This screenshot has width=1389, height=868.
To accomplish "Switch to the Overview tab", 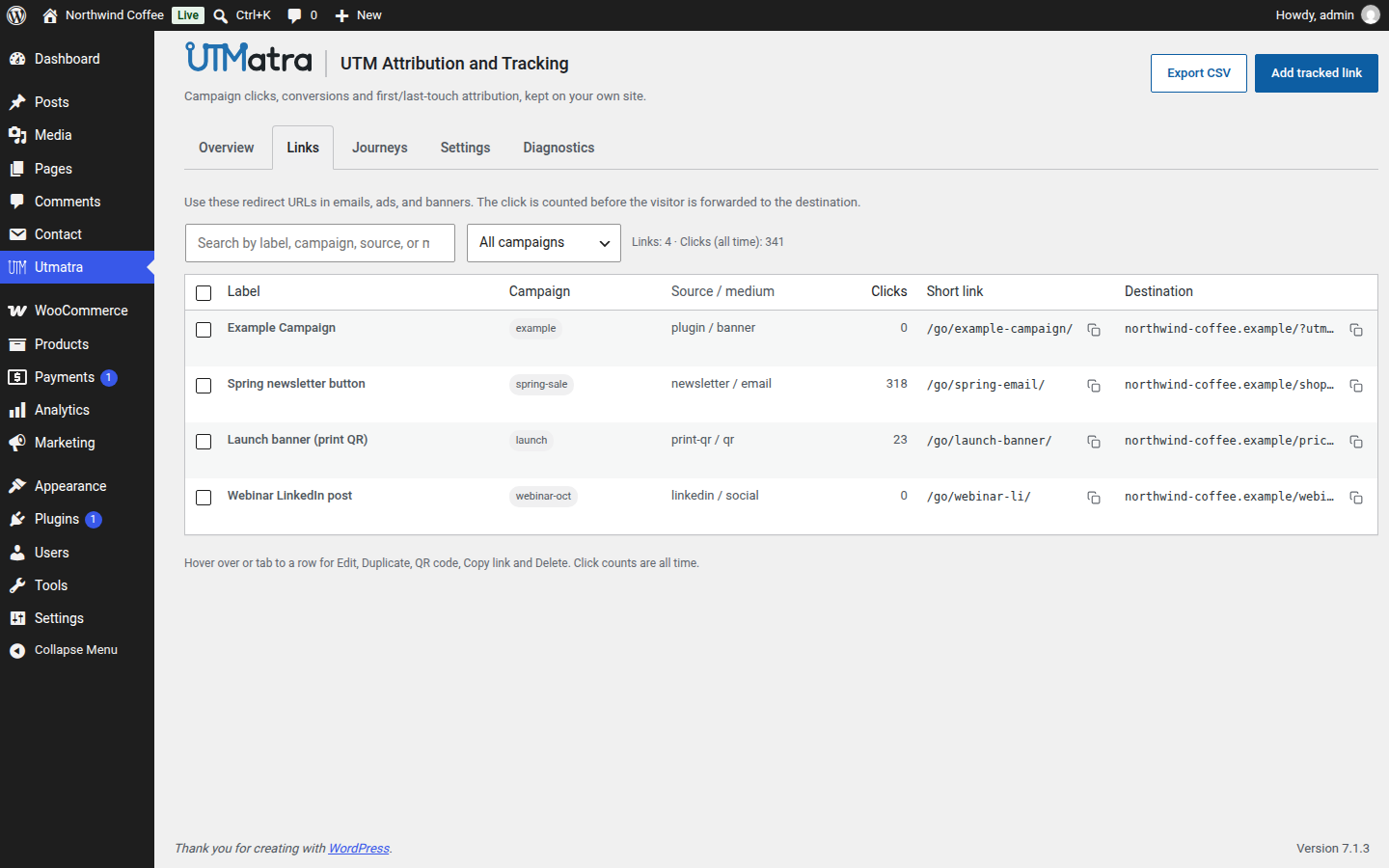I will point(227,148).
